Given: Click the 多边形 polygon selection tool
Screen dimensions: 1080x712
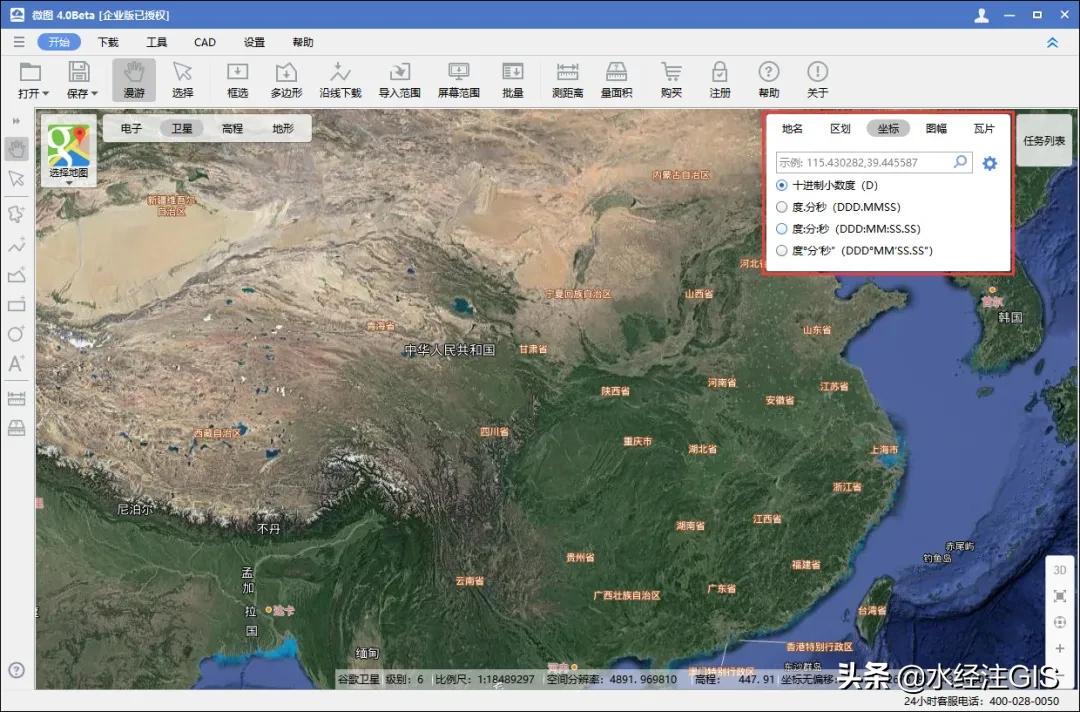Looking at the screenshot, I should pyautogui.click(x=286, y=79).
